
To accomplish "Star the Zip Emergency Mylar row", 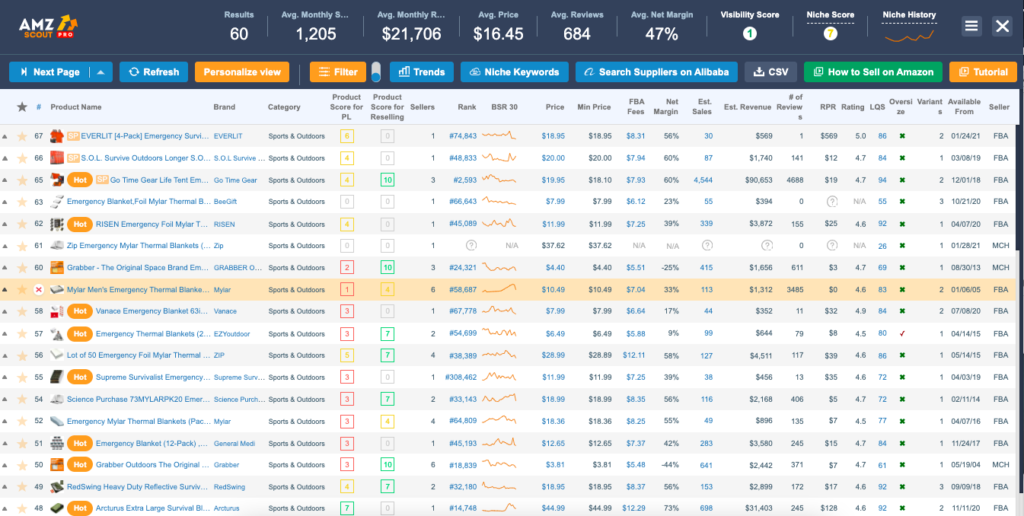I will (x=22, y=246).
